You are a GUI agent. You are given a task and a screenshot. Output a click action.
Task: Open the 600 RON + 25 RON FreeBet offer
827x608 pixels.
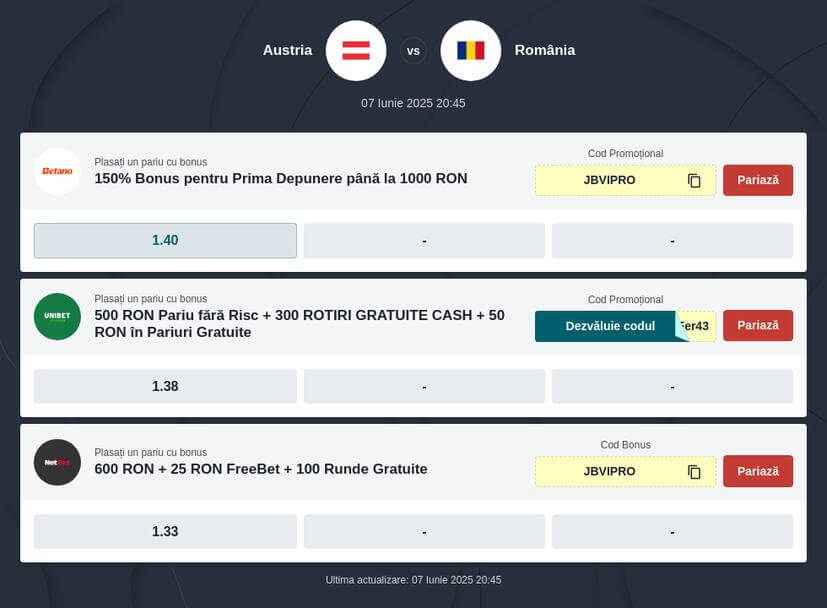pos(261,469)
